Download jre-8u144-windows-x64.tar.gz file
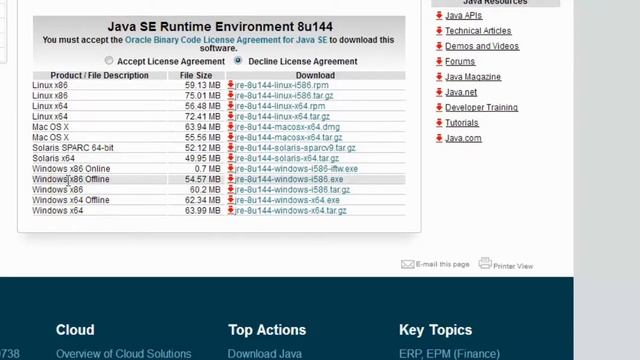 click(x=291, y=211)
